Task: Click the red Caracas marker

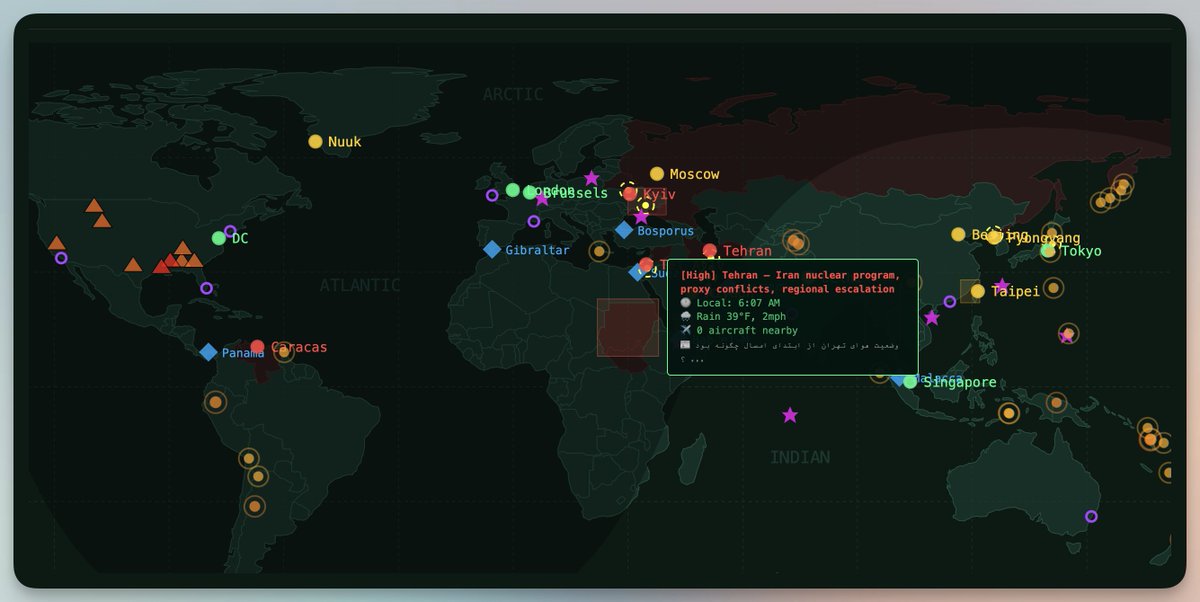Action: tap(257, 347)
